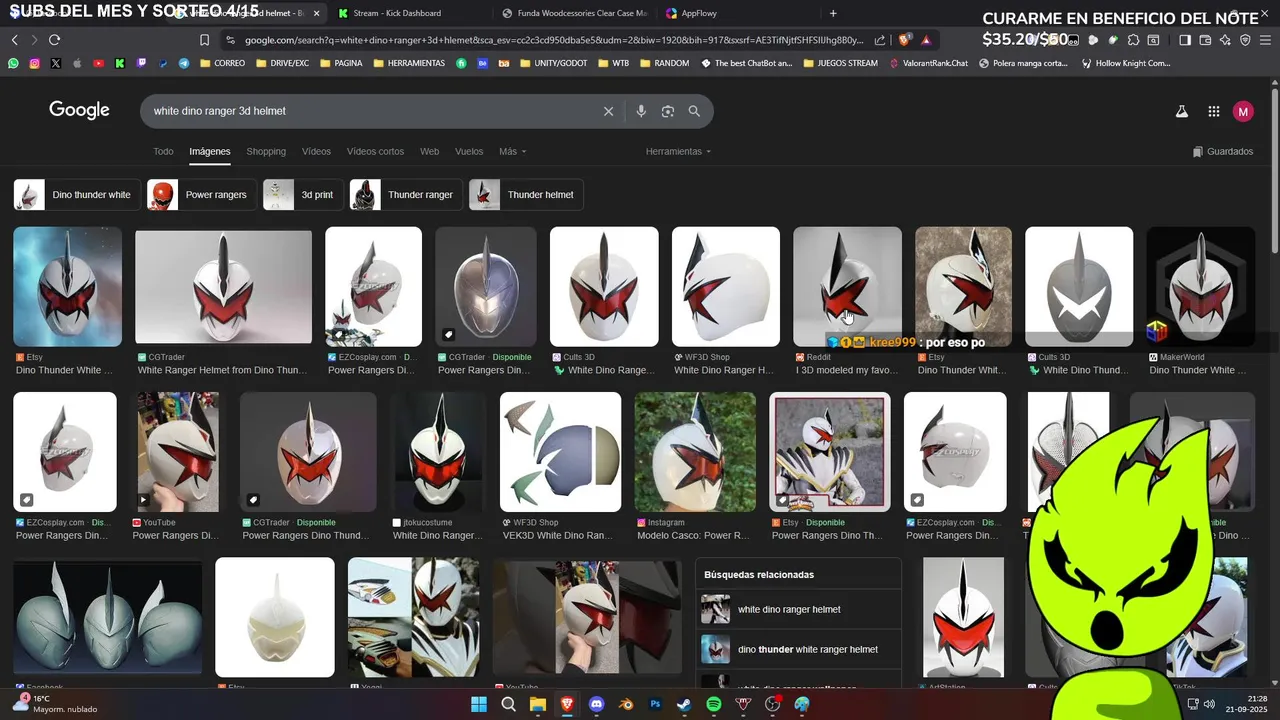Open related search dino thunder white ranger helmet
The image size is (1280, 720).
pos(798,649)
